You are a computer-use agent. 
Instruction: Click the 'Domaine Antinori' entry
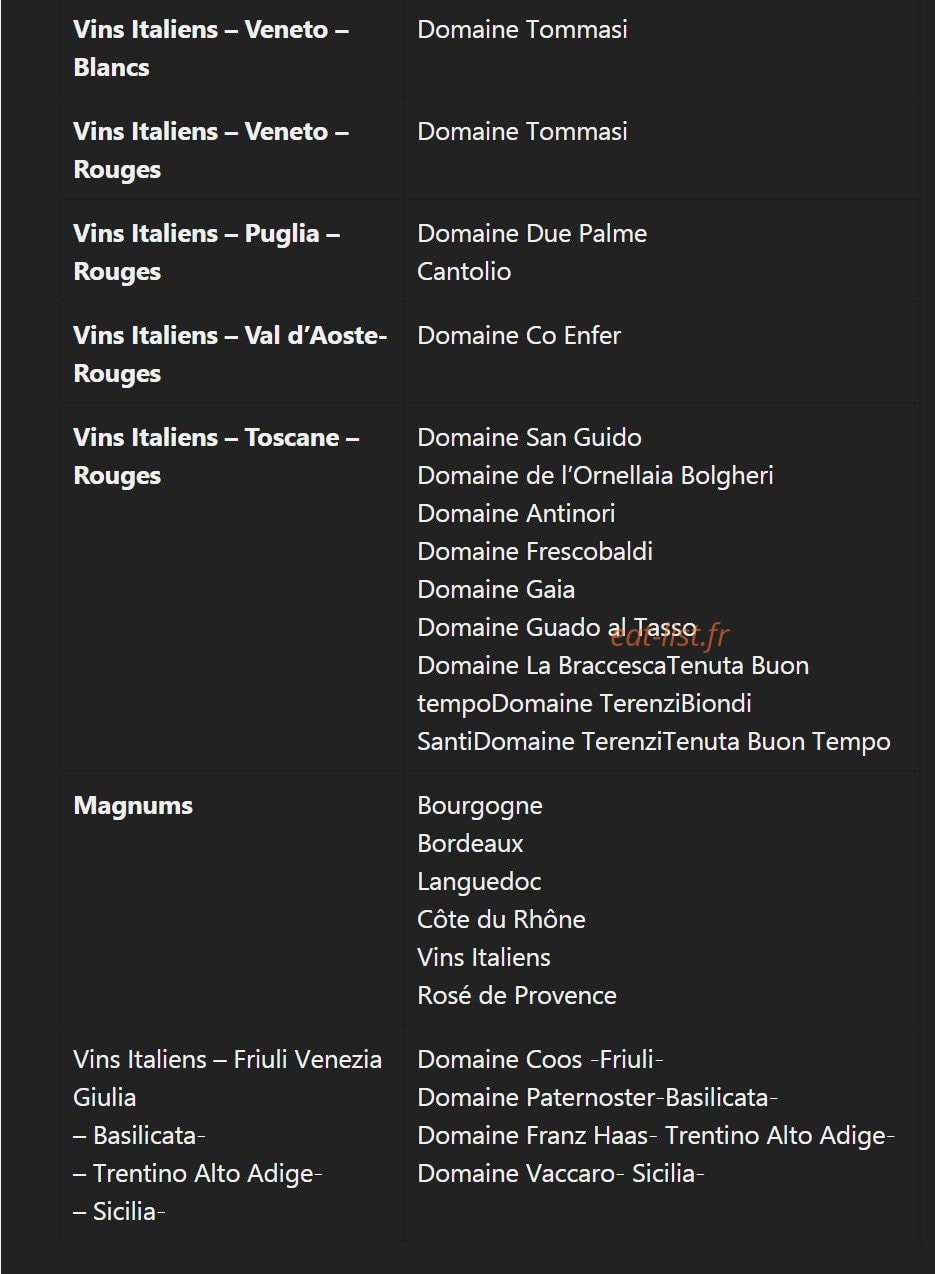click(x=516, y=514)
